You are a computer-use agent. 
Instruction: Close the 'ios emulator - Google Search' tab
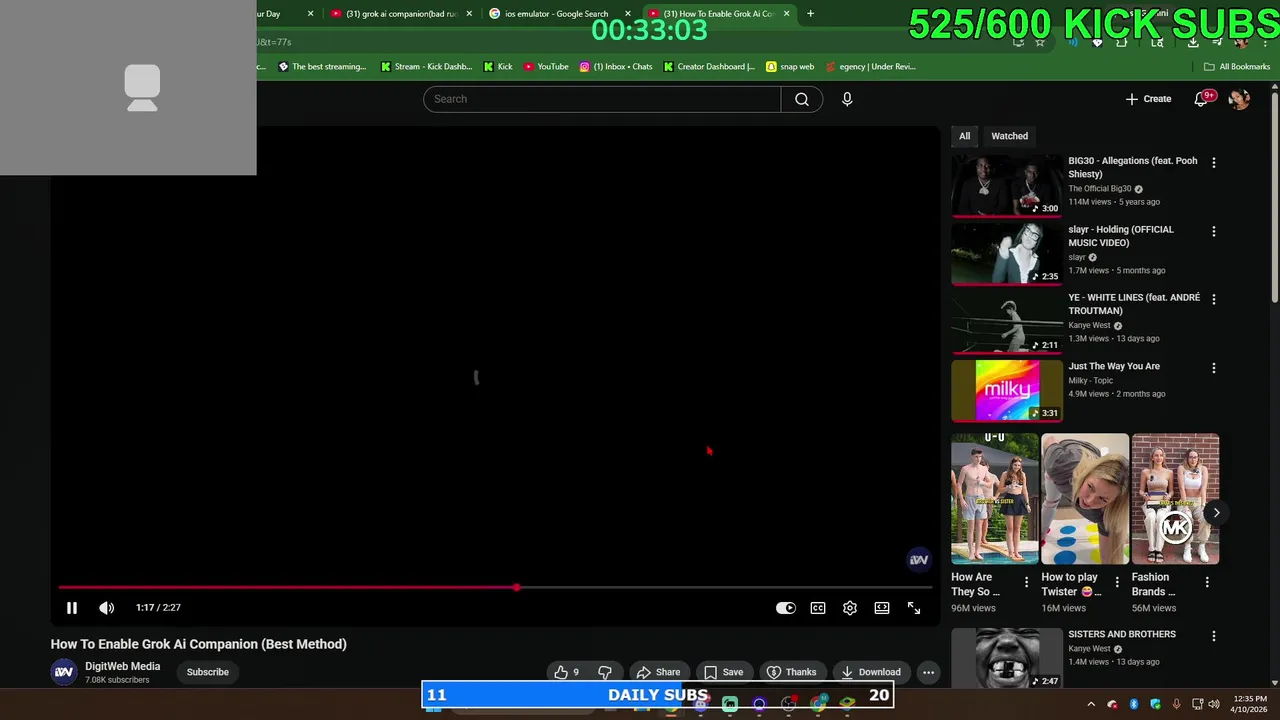click(628, 14)
